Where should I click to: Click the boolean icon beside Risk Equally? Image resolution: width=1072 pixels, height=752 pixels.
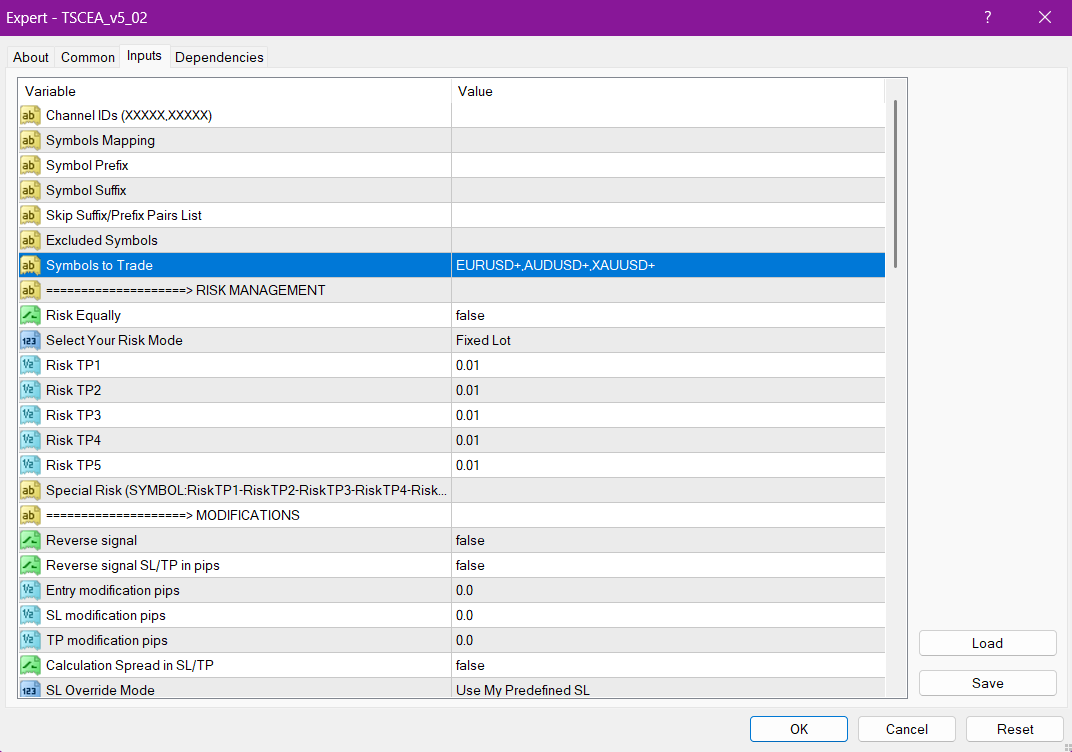pos(30,316)
